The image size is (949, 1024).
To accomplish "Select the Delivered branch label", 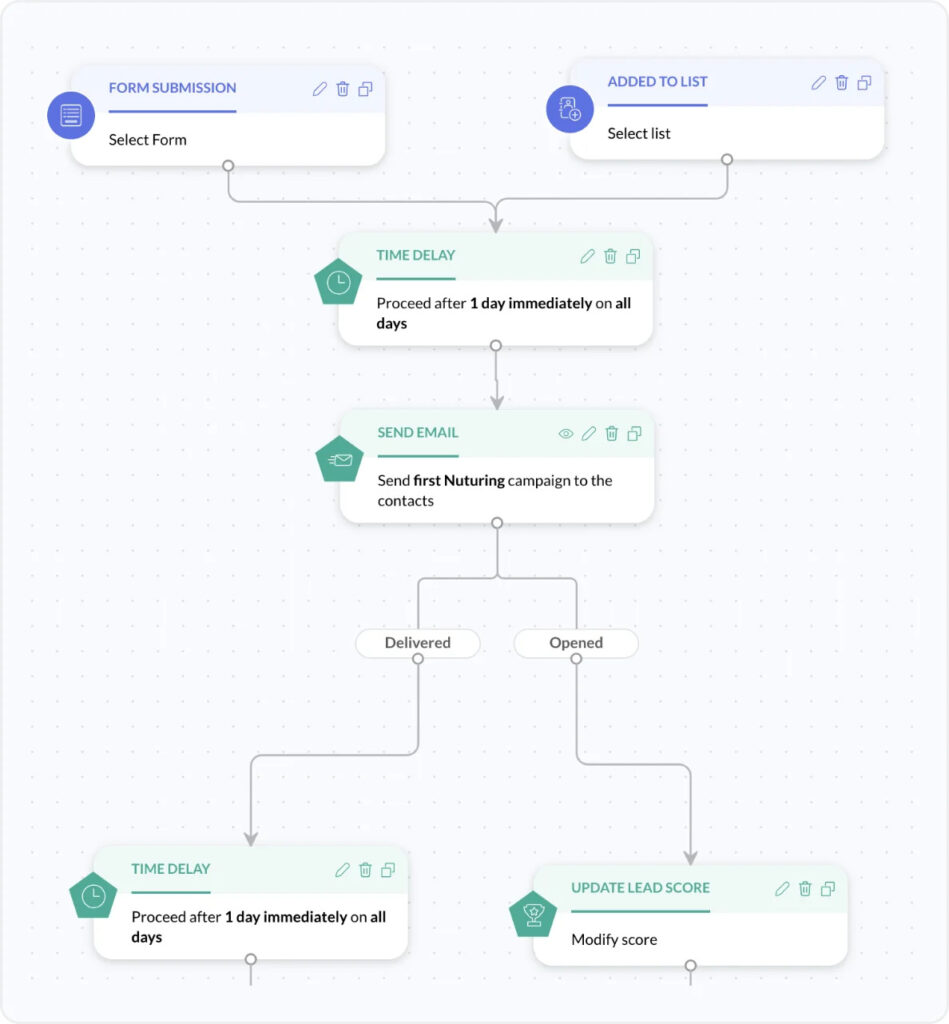I will [417, 643].
